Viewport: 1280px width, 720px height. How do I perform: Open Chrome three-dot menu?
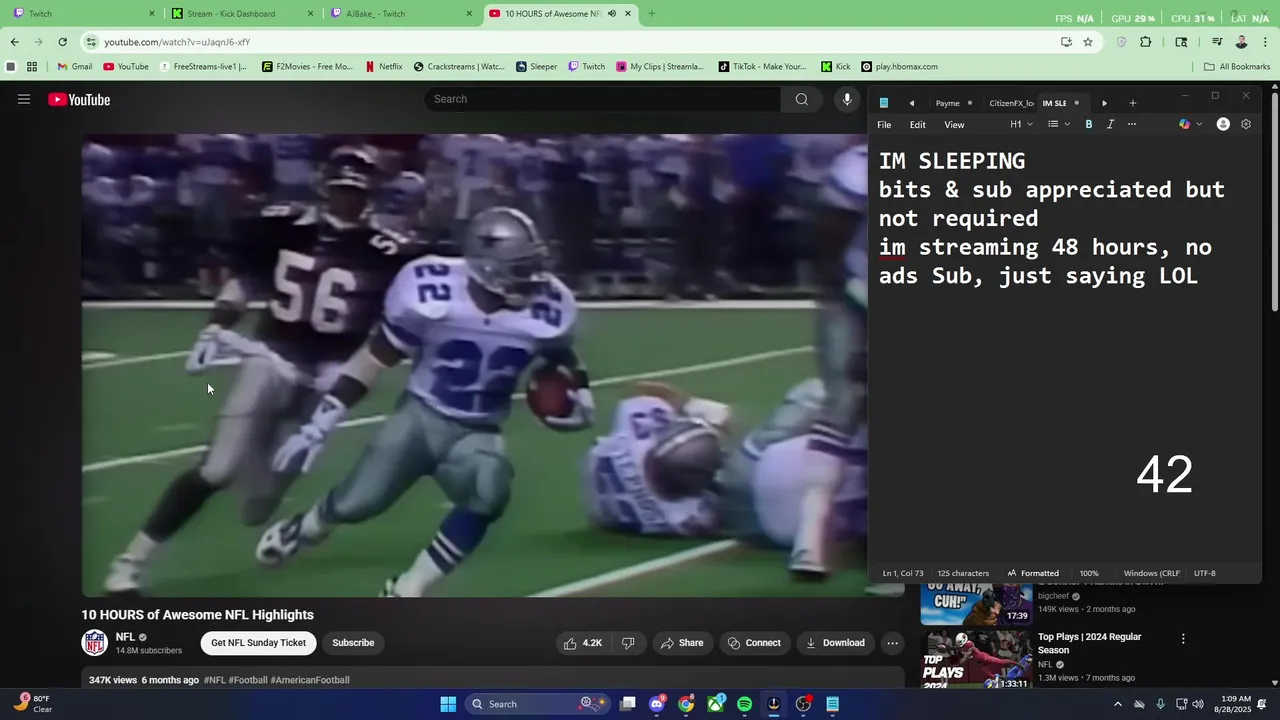pos(1265,42)
